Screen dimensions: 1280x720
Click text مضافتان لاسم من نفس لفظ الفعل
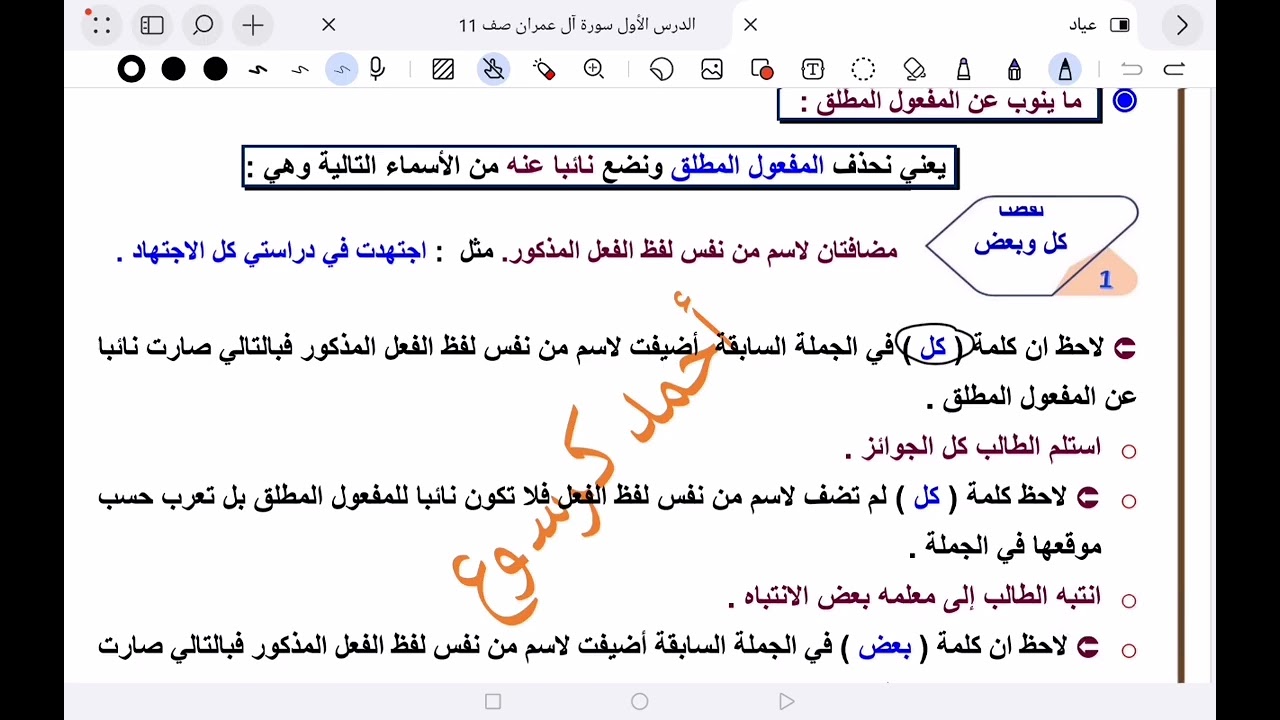pyautogui.click(x=698, y=251)
